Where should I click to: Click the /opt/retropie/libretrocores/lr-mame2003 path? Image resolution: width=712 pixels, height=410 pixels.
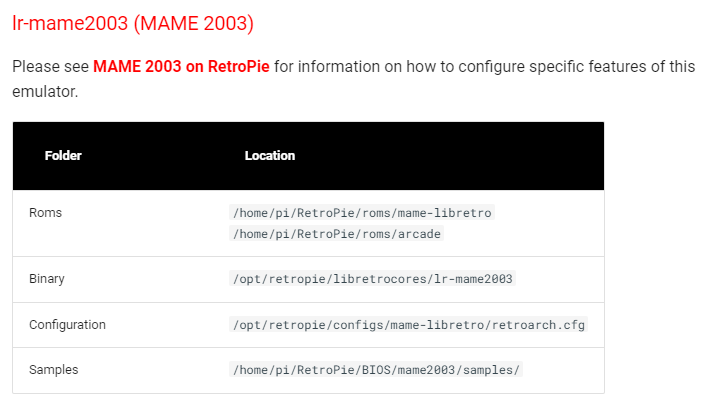point(372,279)
